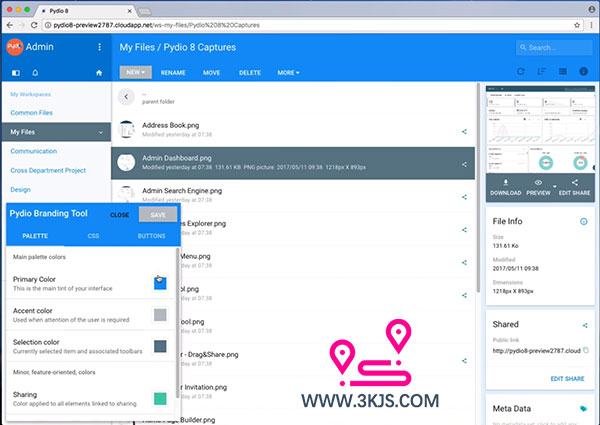Go back in browser history
The image size is (600, 425).
click(x=10, y=25)
